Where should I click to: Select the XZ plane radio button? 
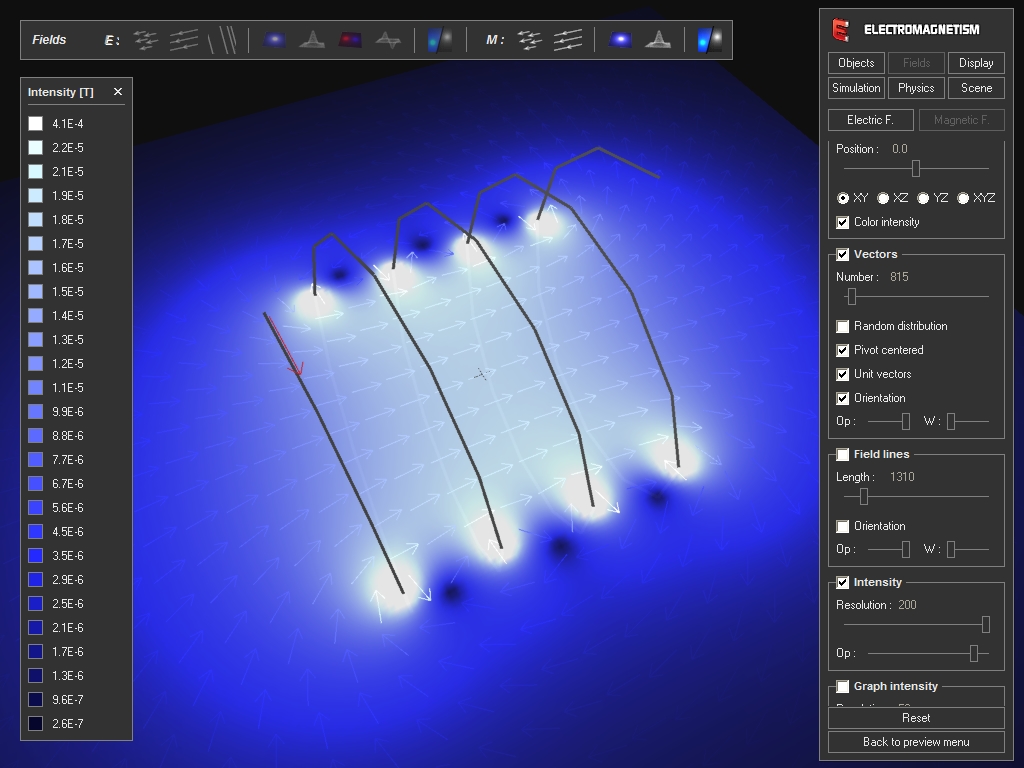pos(883,198)
